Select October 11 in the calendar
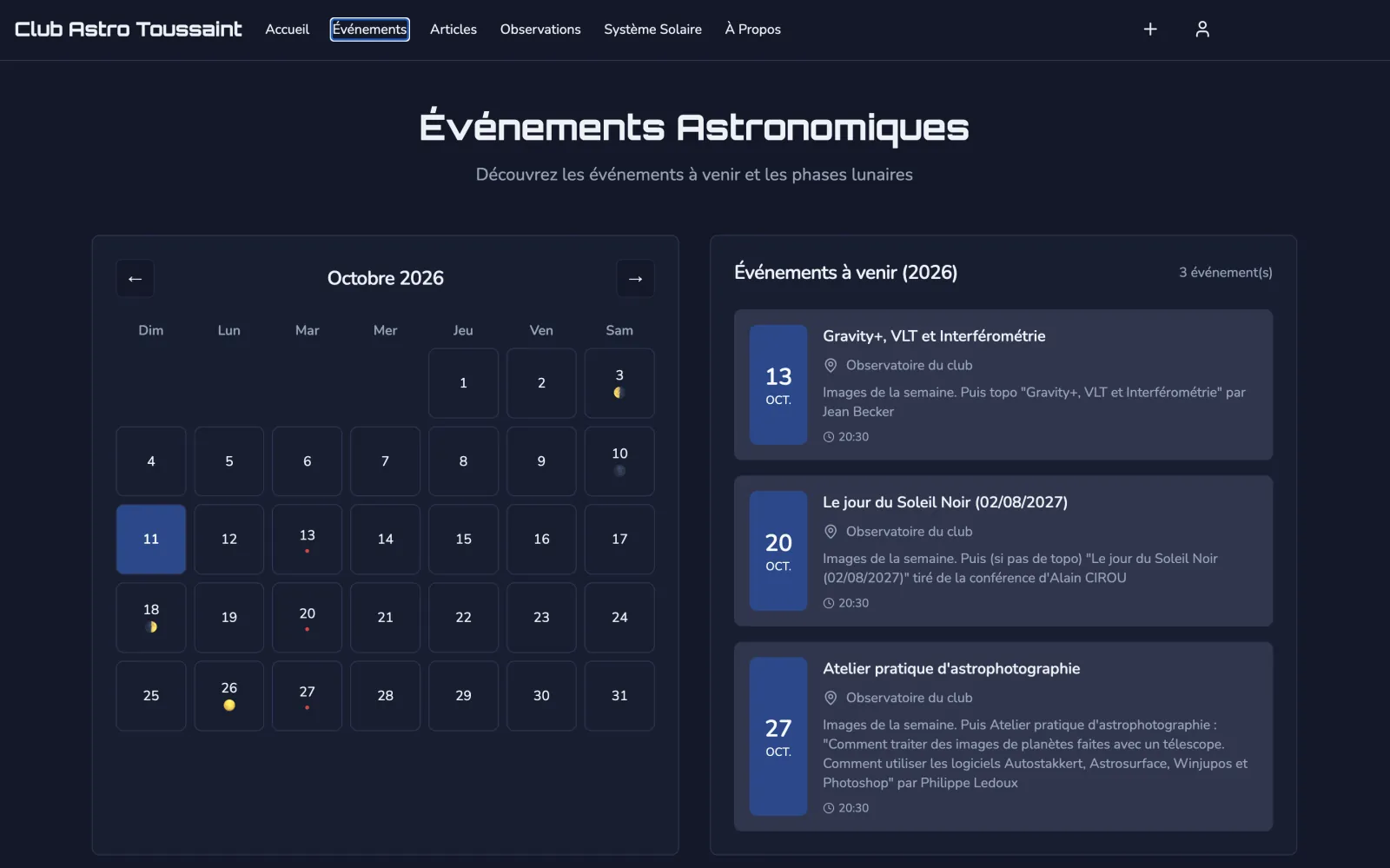The image size is (1390, 868). tap(151, 540)
